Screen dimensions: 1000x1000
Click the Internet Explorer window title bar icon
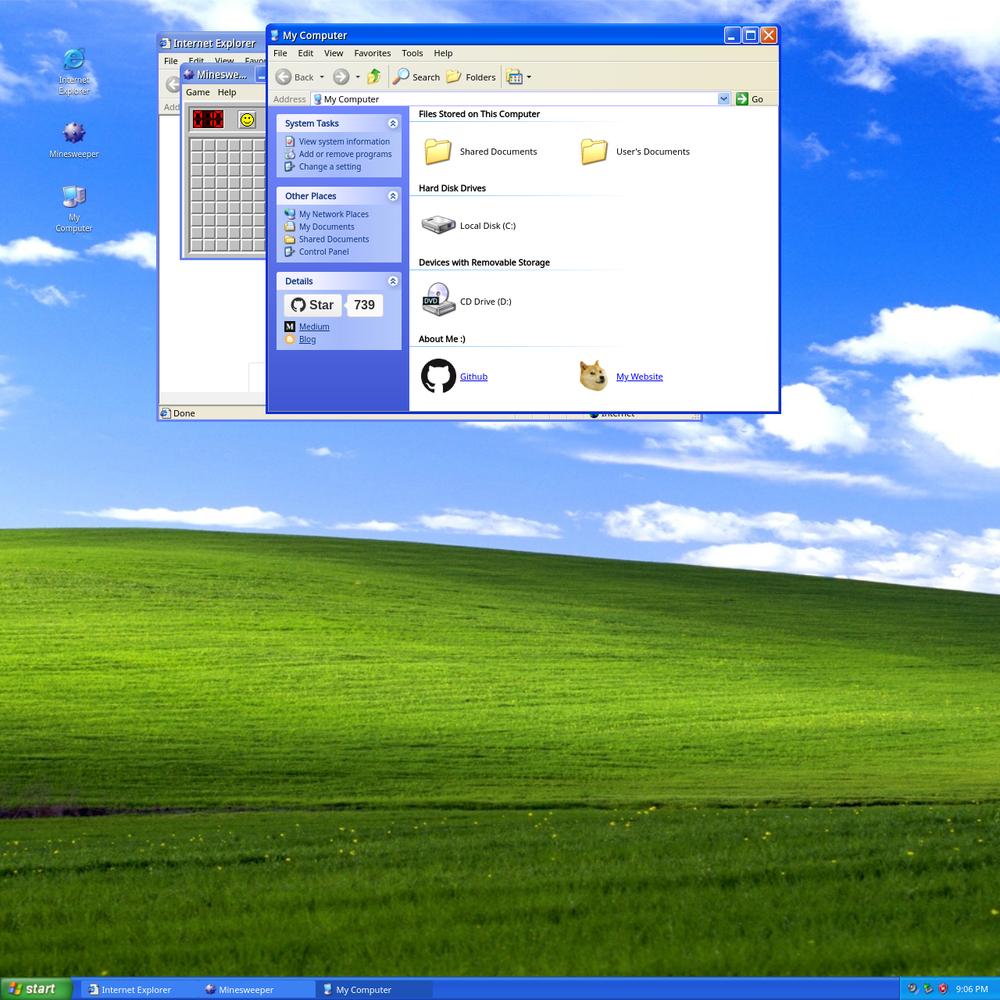tap(165, 43)
